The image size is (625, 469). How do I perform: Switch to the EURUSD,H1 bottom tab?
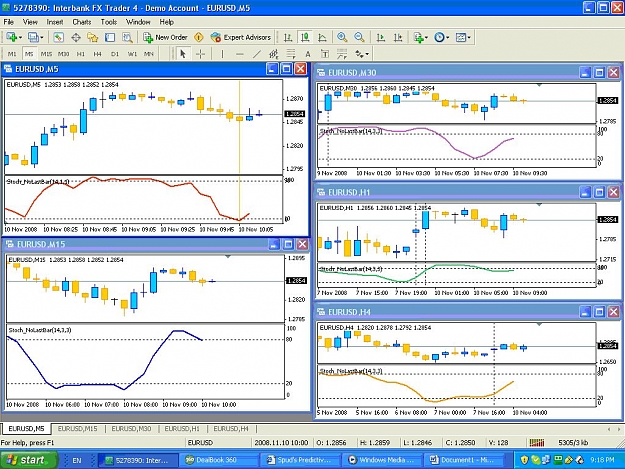pos(182,429)
